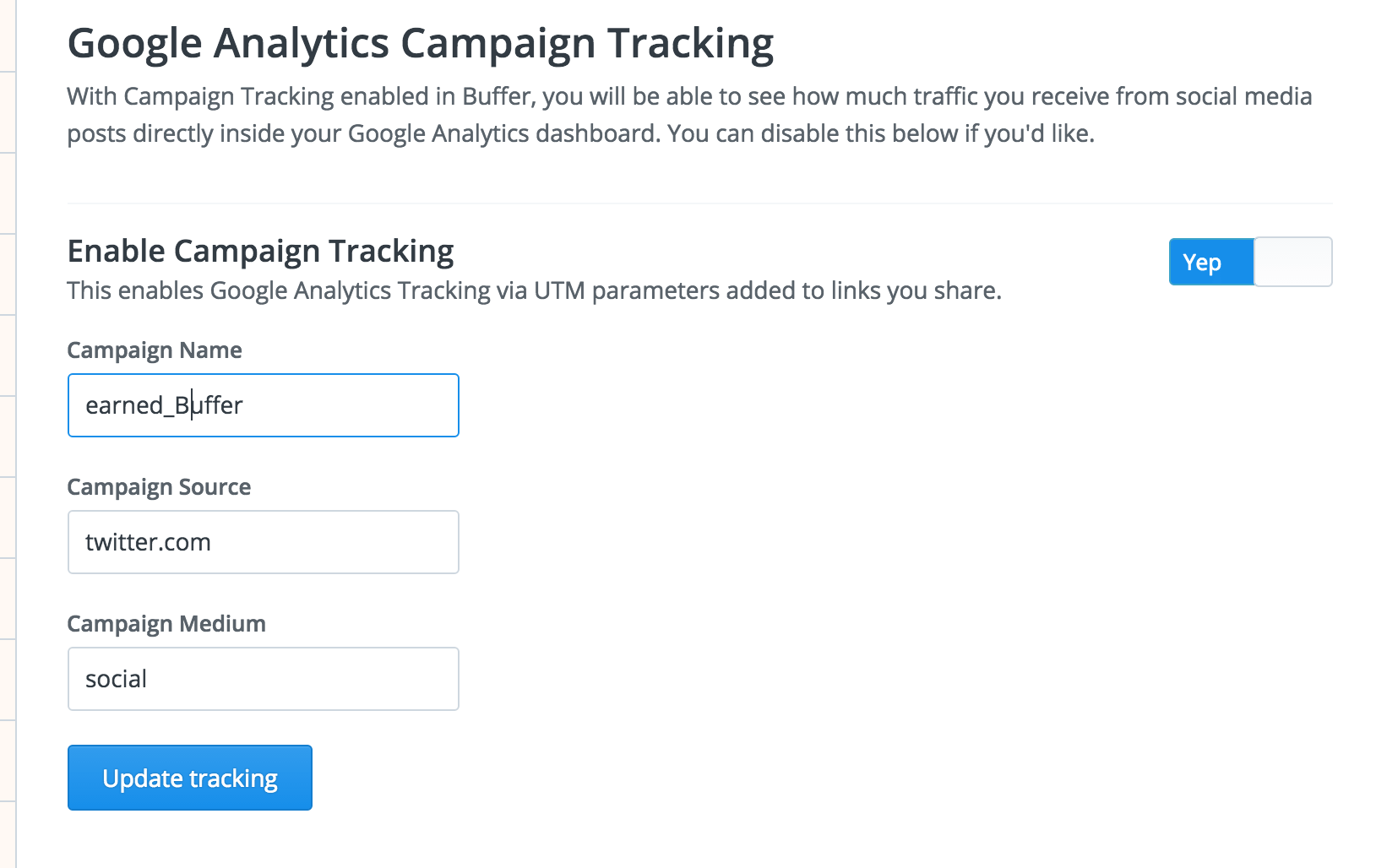This screenshot has height=868, width=1387.
Task: Click the Campaign Source label
Action: [x=159, y=486]
